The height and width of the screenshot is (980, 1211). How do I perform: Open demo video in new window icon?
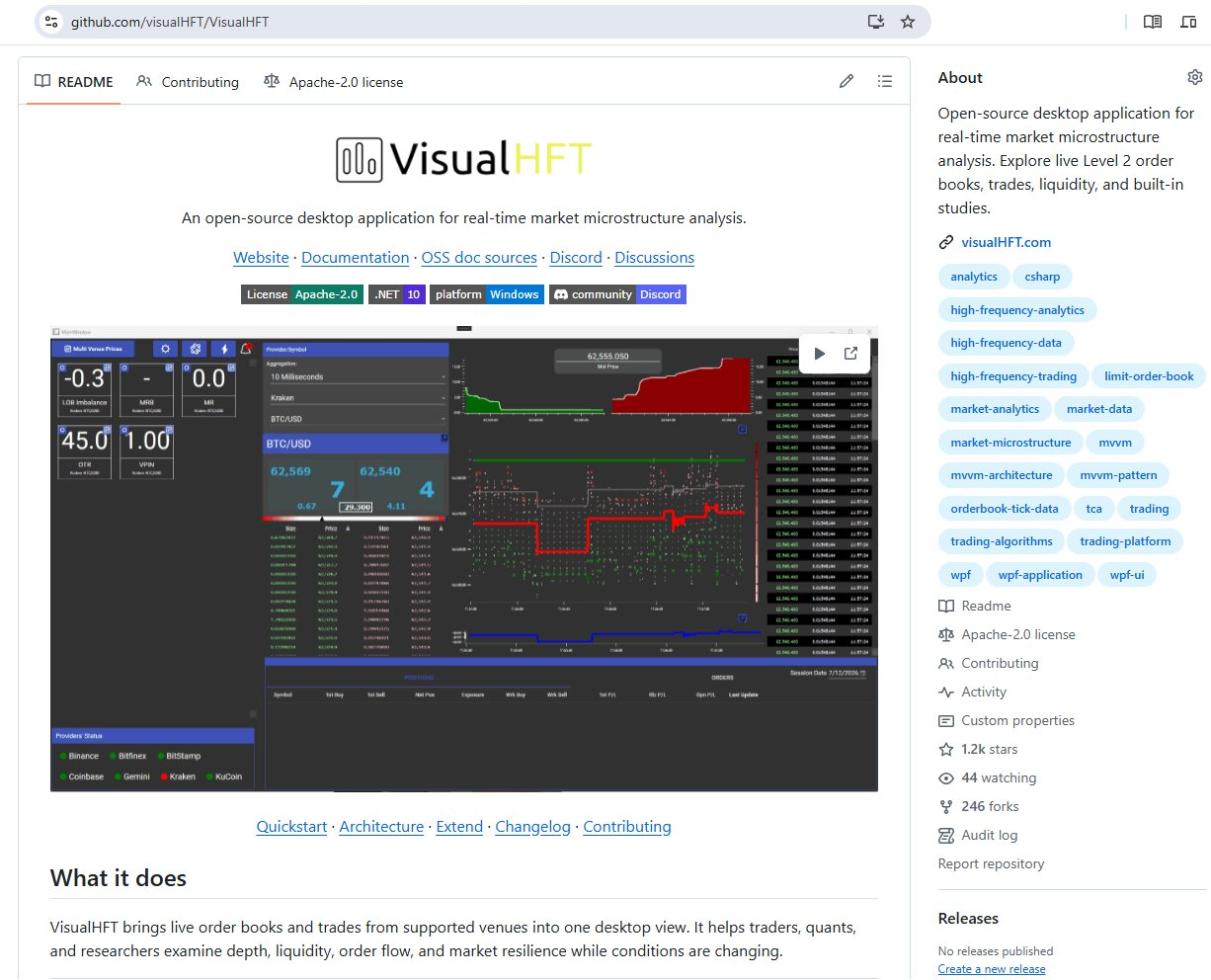click(x=850, y=354)
